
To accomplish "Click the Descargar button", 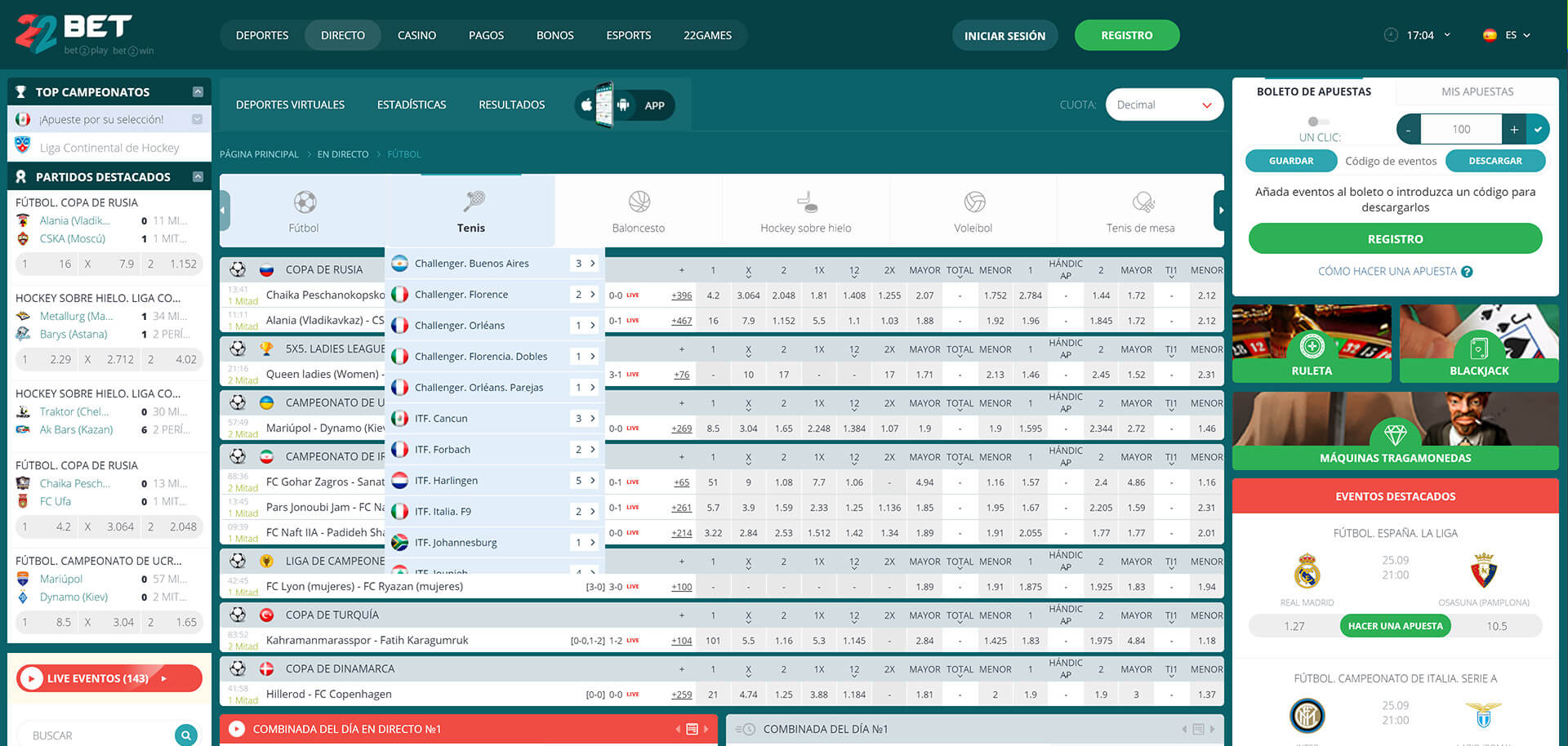I will click(1494, 161).
